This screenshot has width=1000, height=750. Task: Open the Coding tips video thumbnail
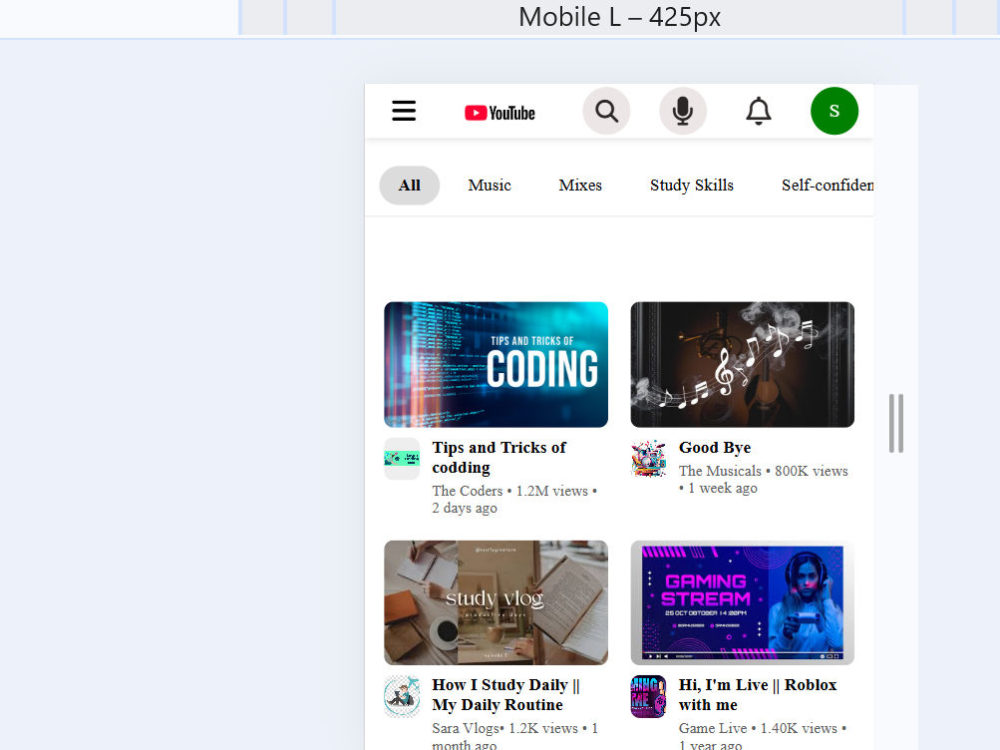pos(496,364)
